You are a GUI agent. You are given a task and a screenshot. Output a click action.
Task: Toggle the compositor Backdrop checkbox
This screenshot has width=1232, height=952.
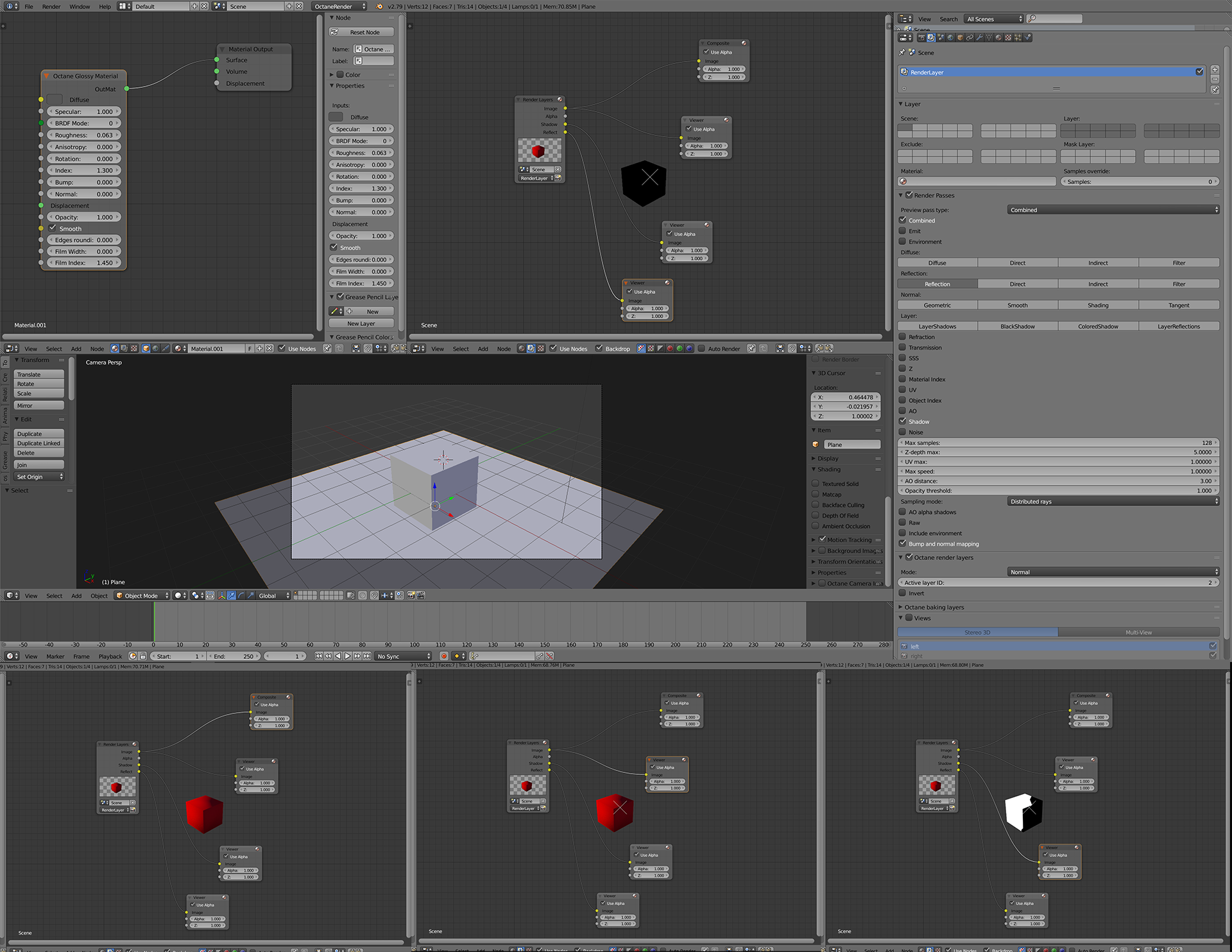(599, 349)
